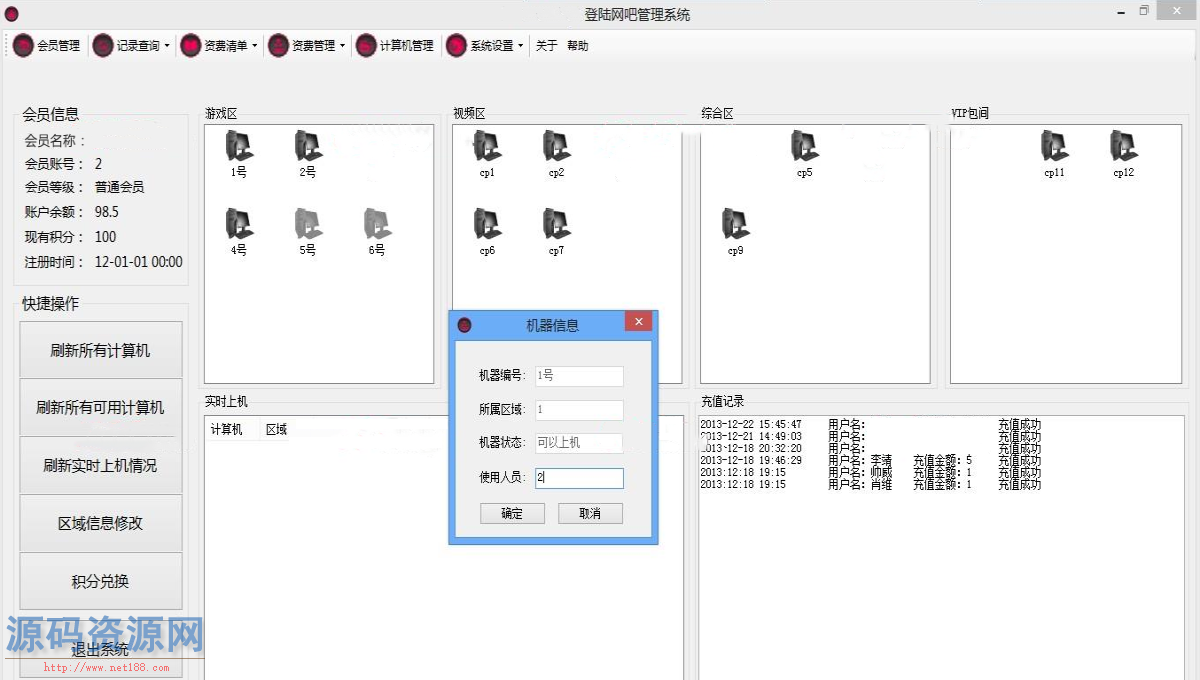Click the 使用人员 input field
The width and height of the screenshot is (1200, 680).
(x=579, y=478)
